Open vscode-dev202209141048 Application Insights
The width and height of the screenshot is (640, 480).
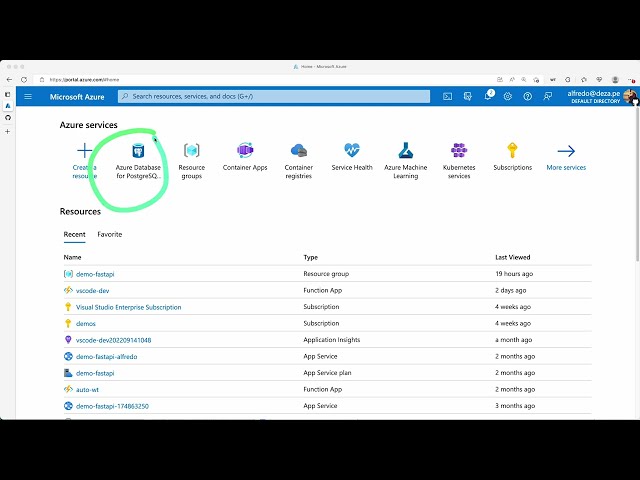pyautogui.click(x=113, y=340)
